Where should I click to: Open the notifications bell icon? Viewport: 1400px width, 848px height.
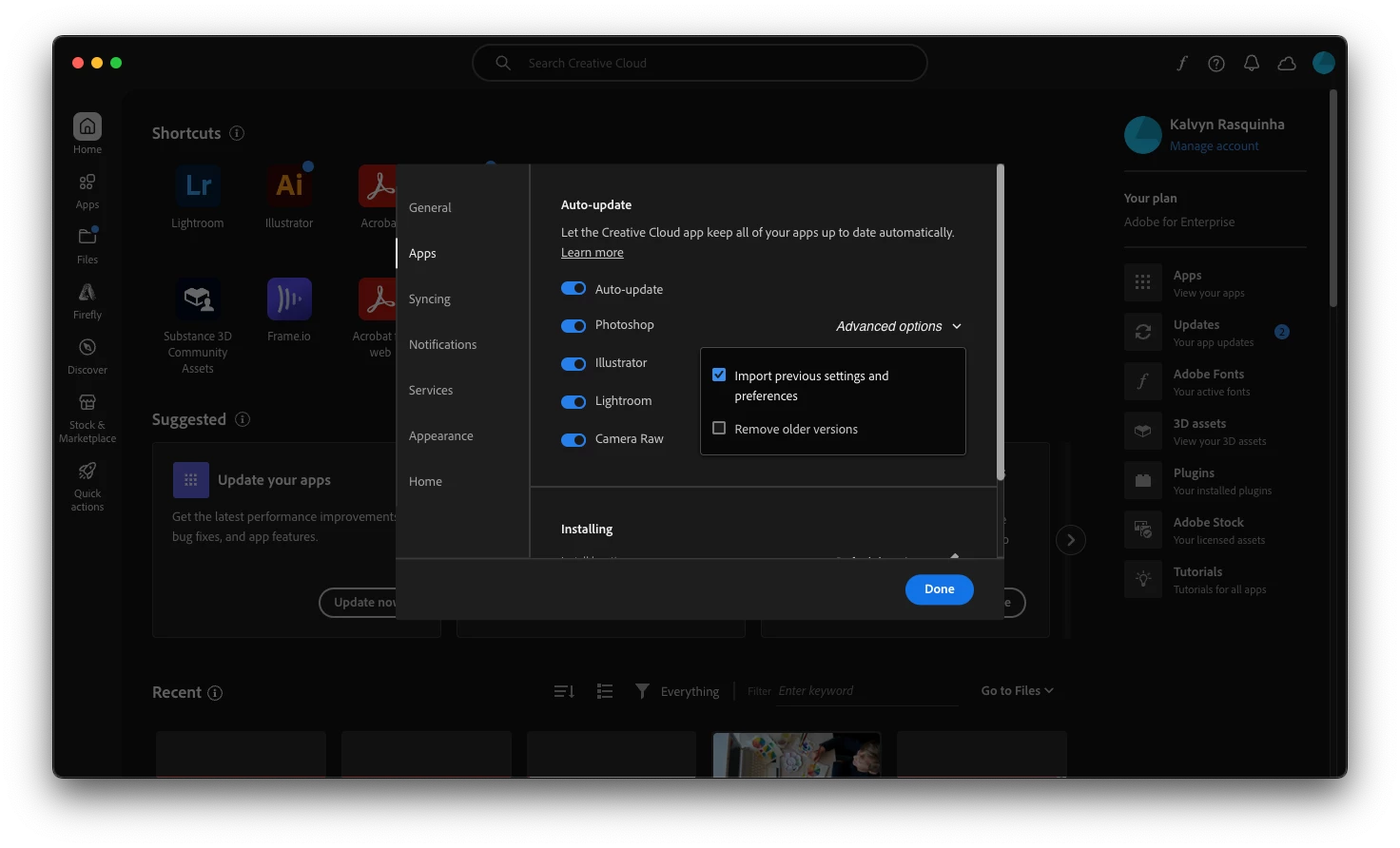tap(1252, 64)
